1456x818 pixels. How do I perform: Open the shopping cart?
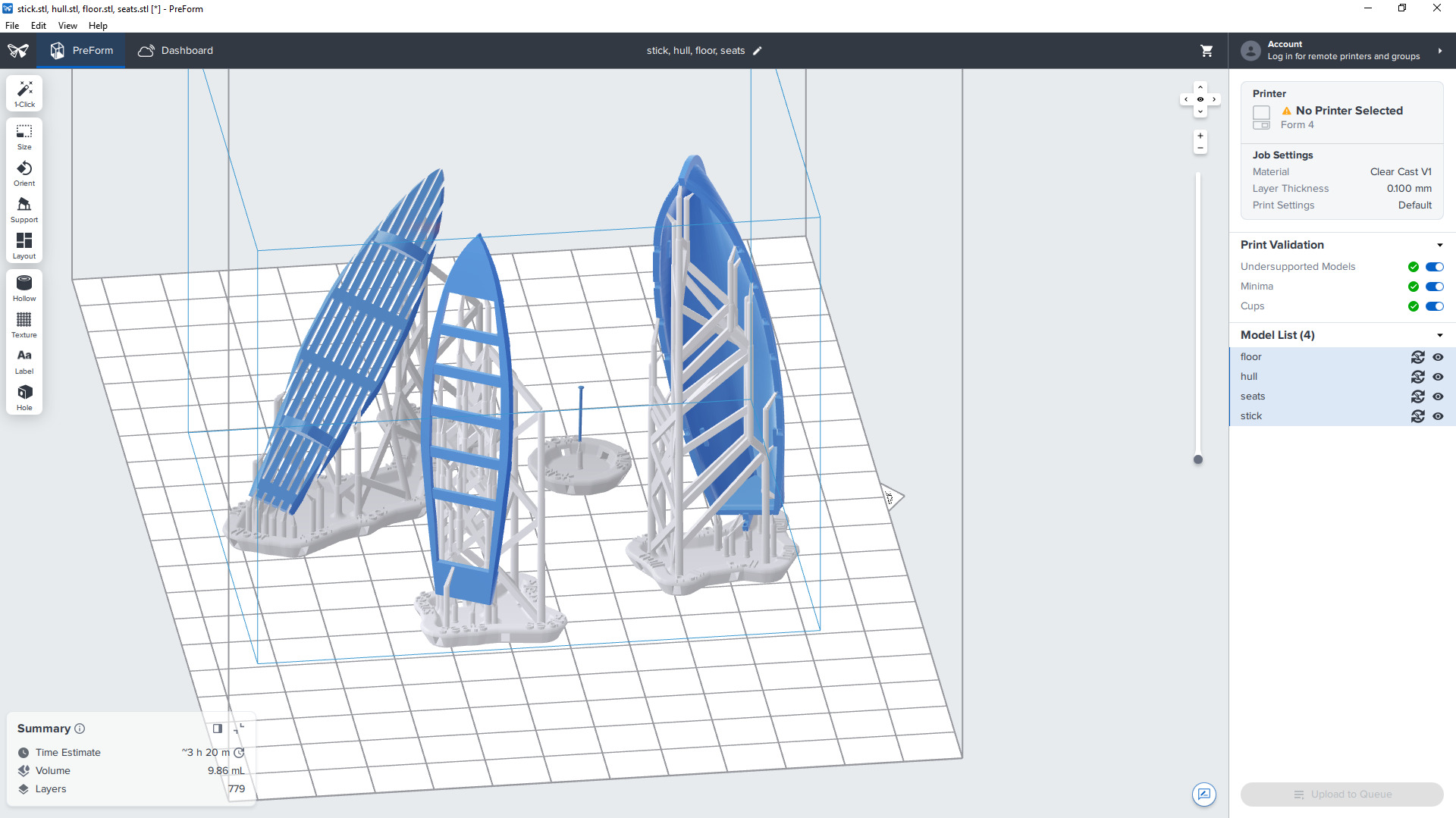click(x=1207, y=51)
